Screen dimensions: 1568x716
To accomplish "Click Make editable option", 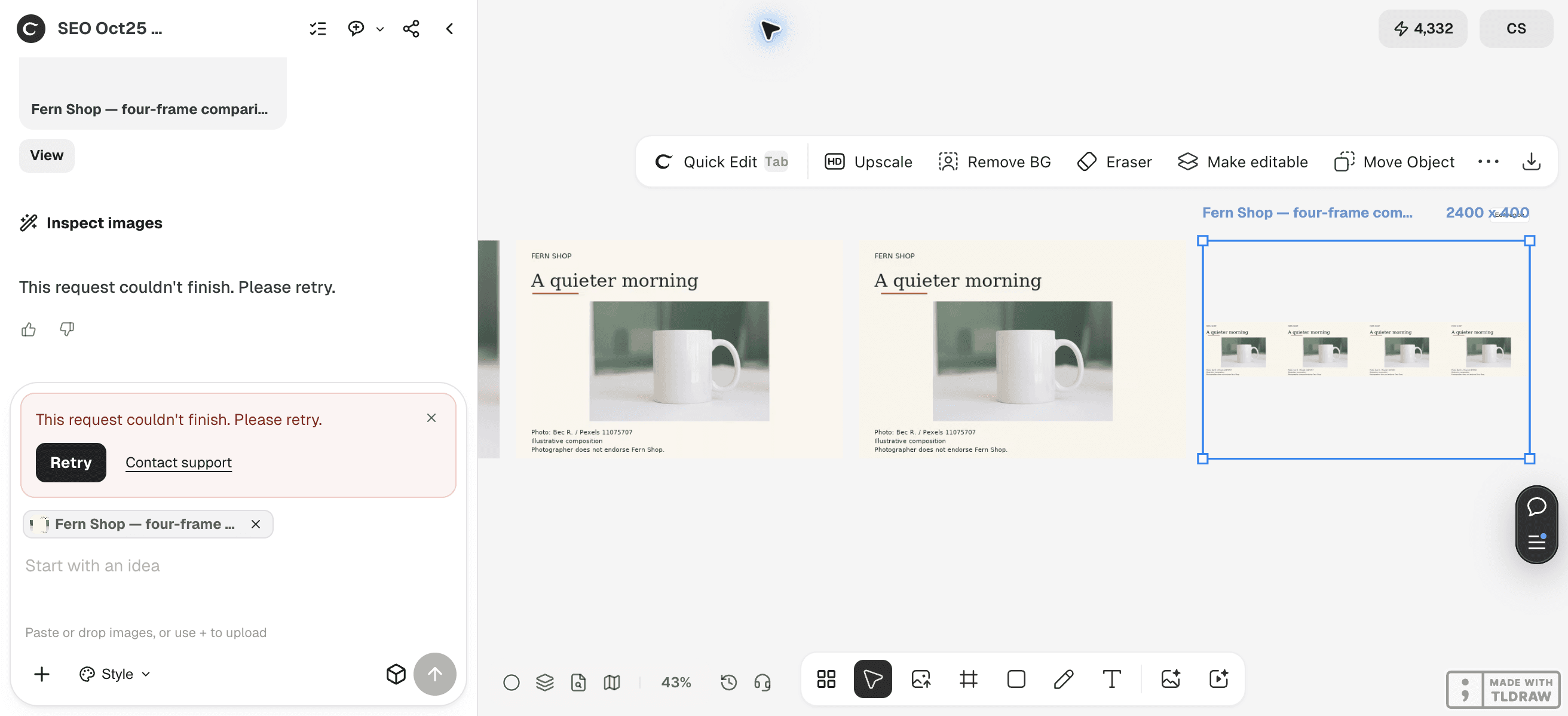I will (x=1242, y=162).
